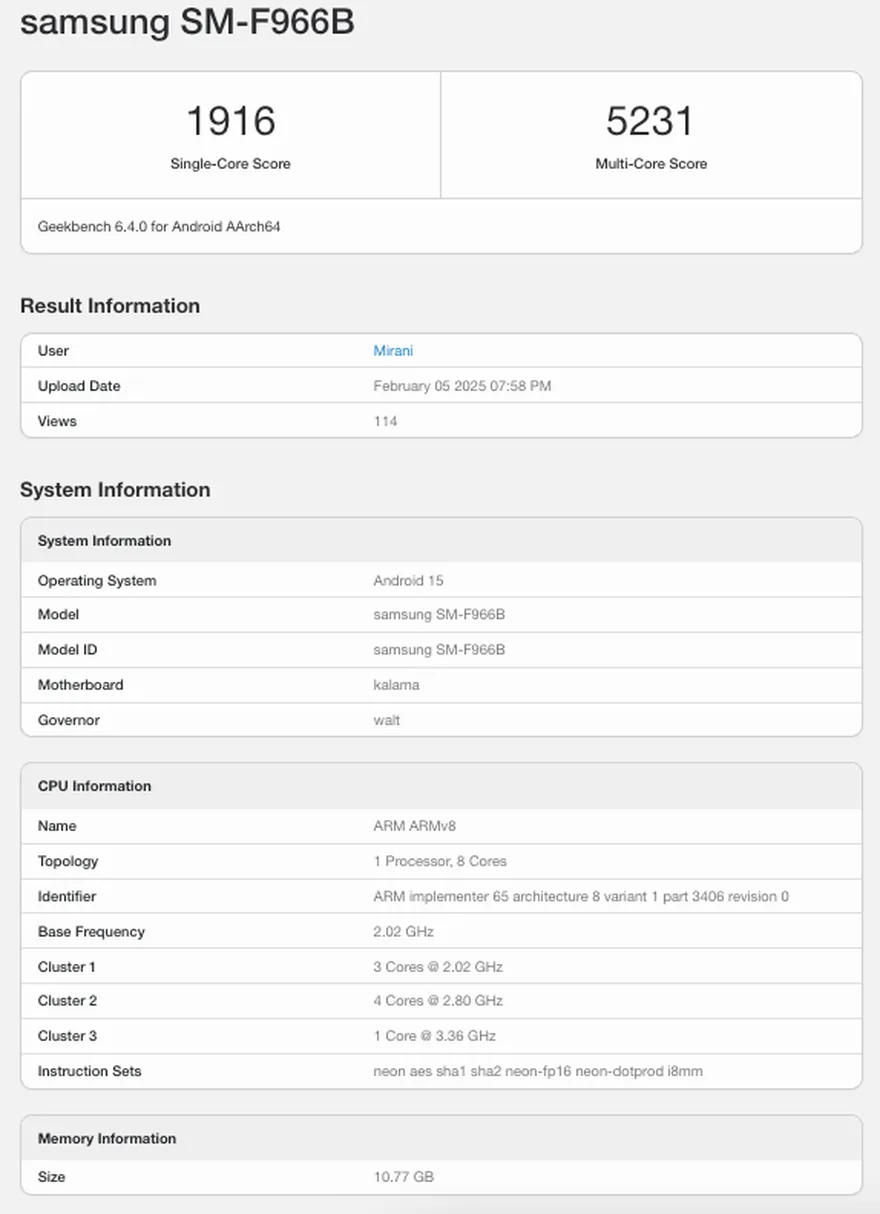
Task: Select the Instruction Sets value row
Action: tap(441, 1071)
